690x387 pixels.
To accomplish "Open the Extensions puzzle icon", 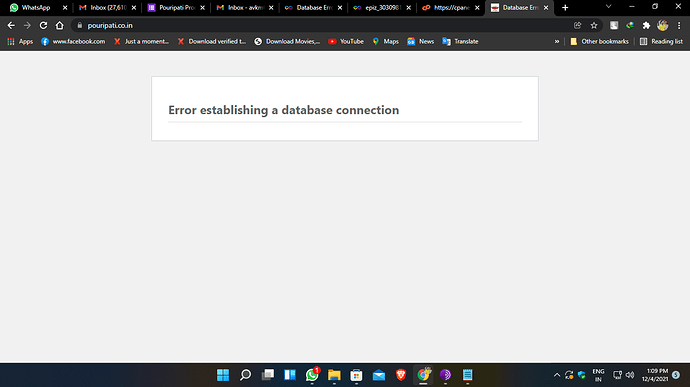I will (x=646, y=26).
